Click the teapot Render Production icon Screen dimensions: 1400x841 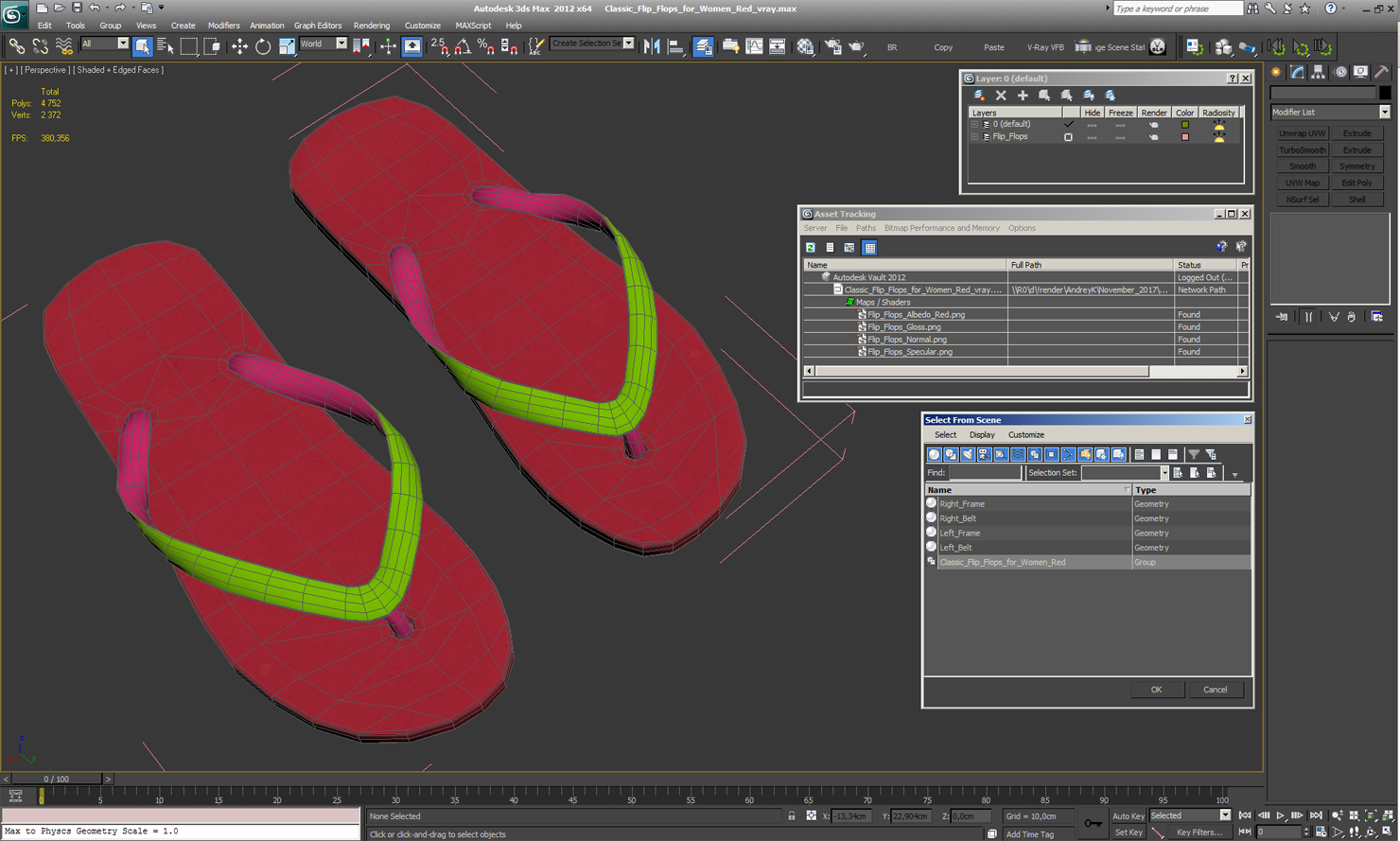857,45
